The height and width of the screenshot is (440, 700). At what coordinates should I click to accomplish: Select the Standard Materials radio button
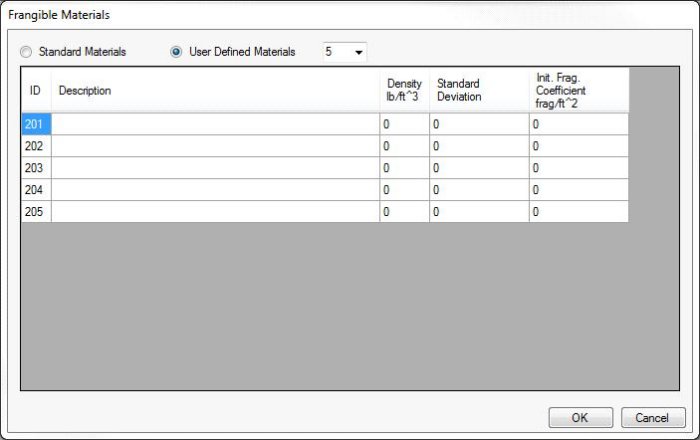[x=27, y=52]
